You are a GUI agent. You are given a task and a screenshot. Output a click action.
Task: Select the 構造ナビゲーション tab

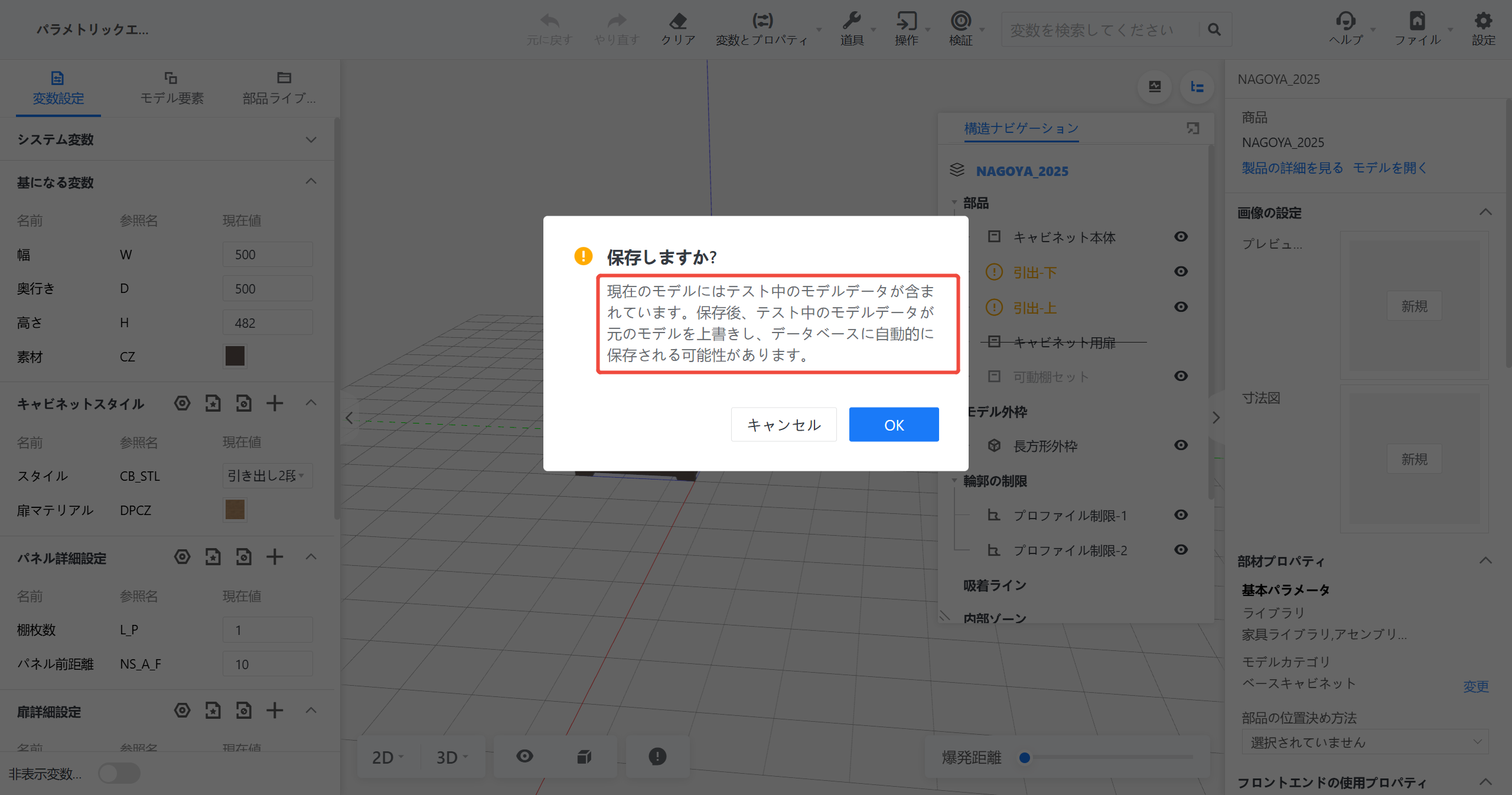point(1021,128)
